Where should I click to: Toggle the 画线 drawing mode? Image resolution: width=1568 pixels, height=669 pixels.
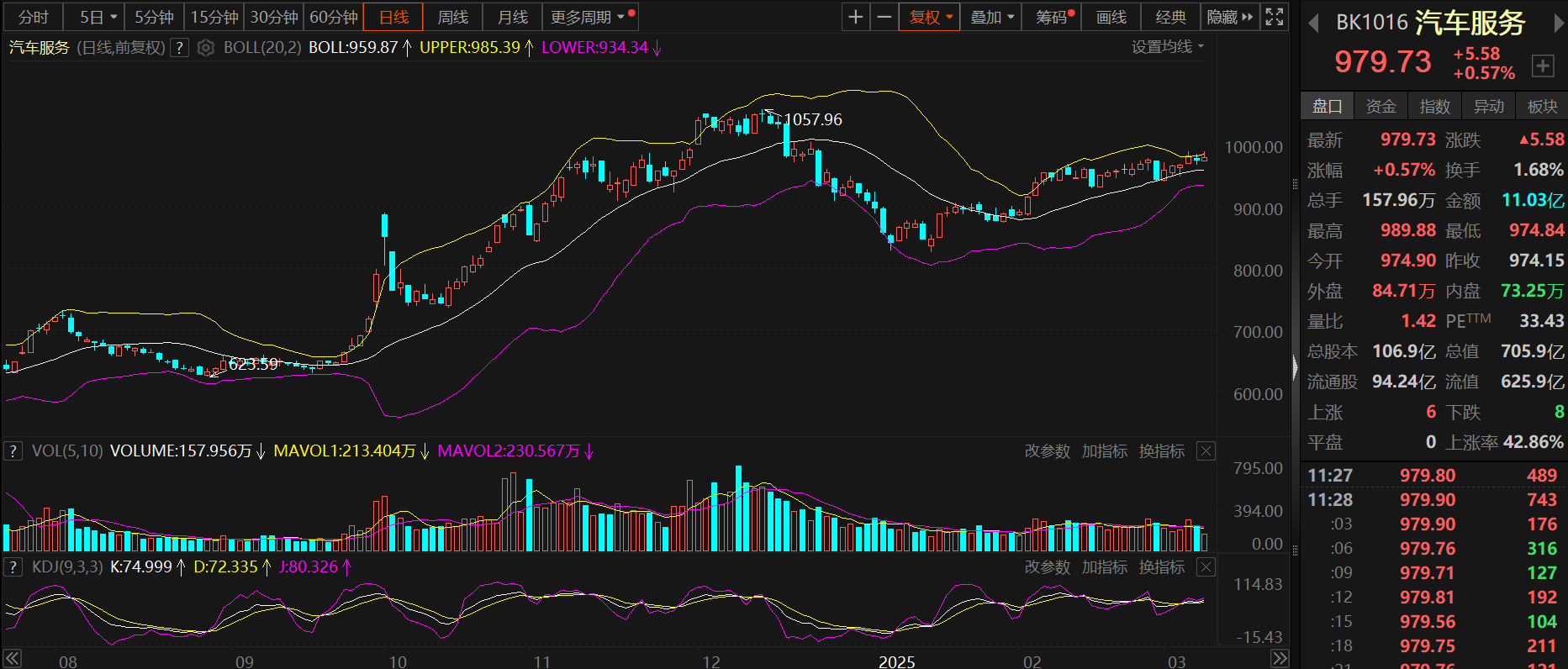[x=1111, y=17]
